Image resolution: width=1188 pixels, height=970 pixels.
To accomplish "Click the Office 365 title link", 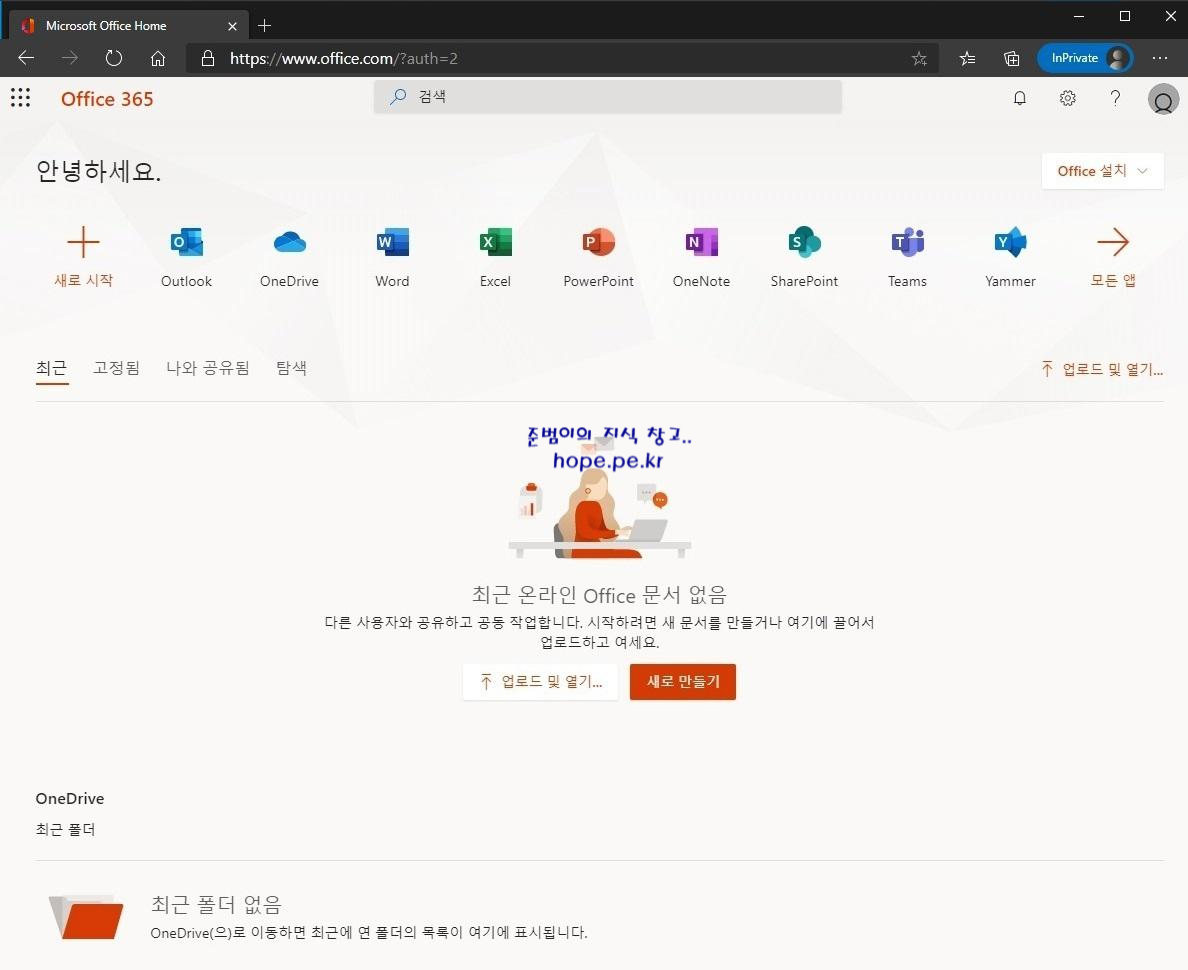I will click(107, 99).
